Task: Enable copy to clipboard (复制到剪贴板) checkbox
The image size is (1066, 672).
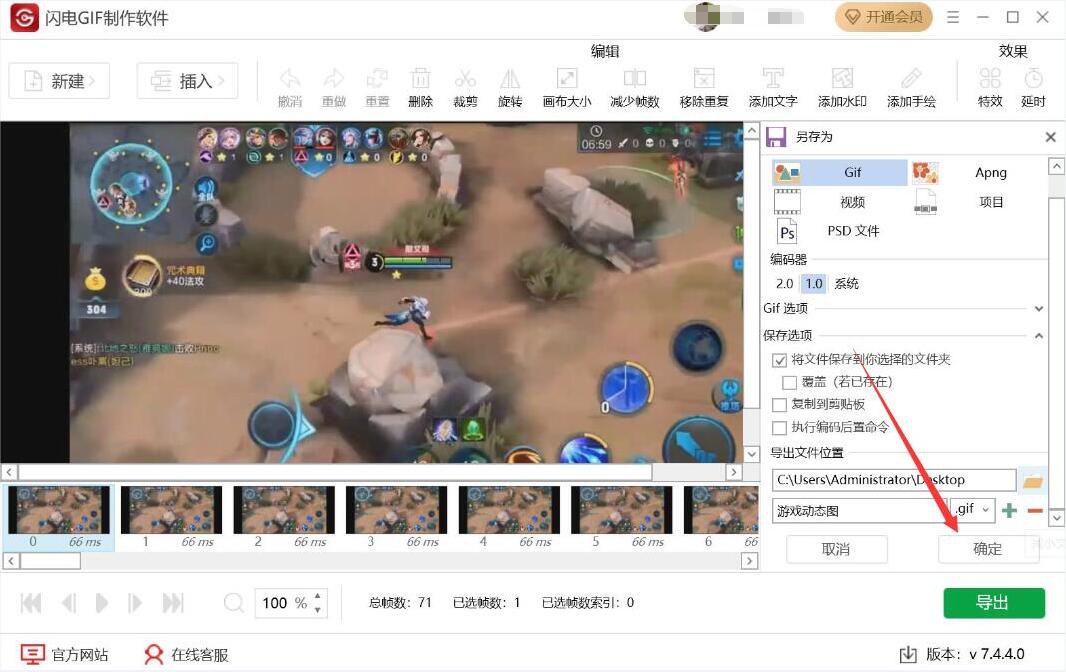Action: click(x=779, y=405)
